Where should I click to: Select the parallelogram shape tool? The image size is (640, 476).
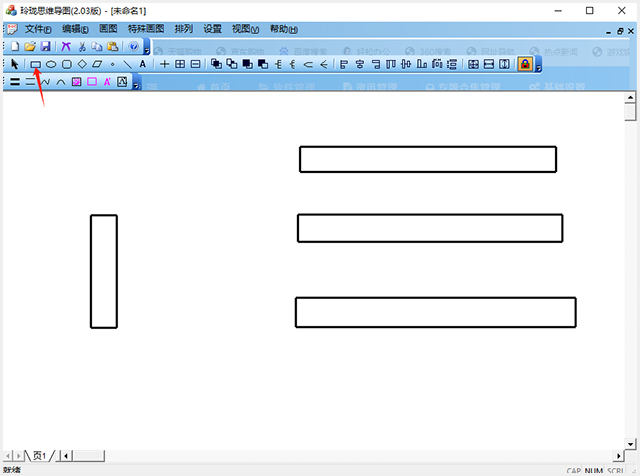[x=97, y=64]
